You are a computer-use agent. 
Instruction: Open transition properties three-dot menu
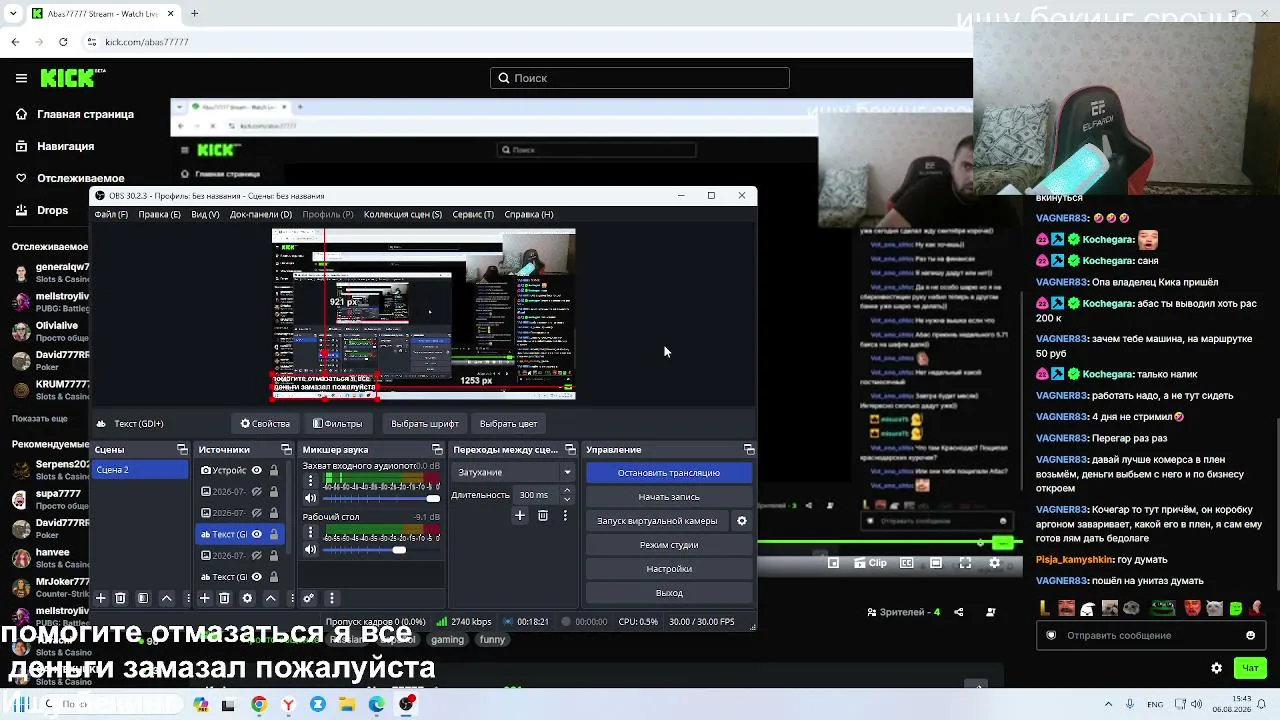pyautogui.click(x=566, y=515)
